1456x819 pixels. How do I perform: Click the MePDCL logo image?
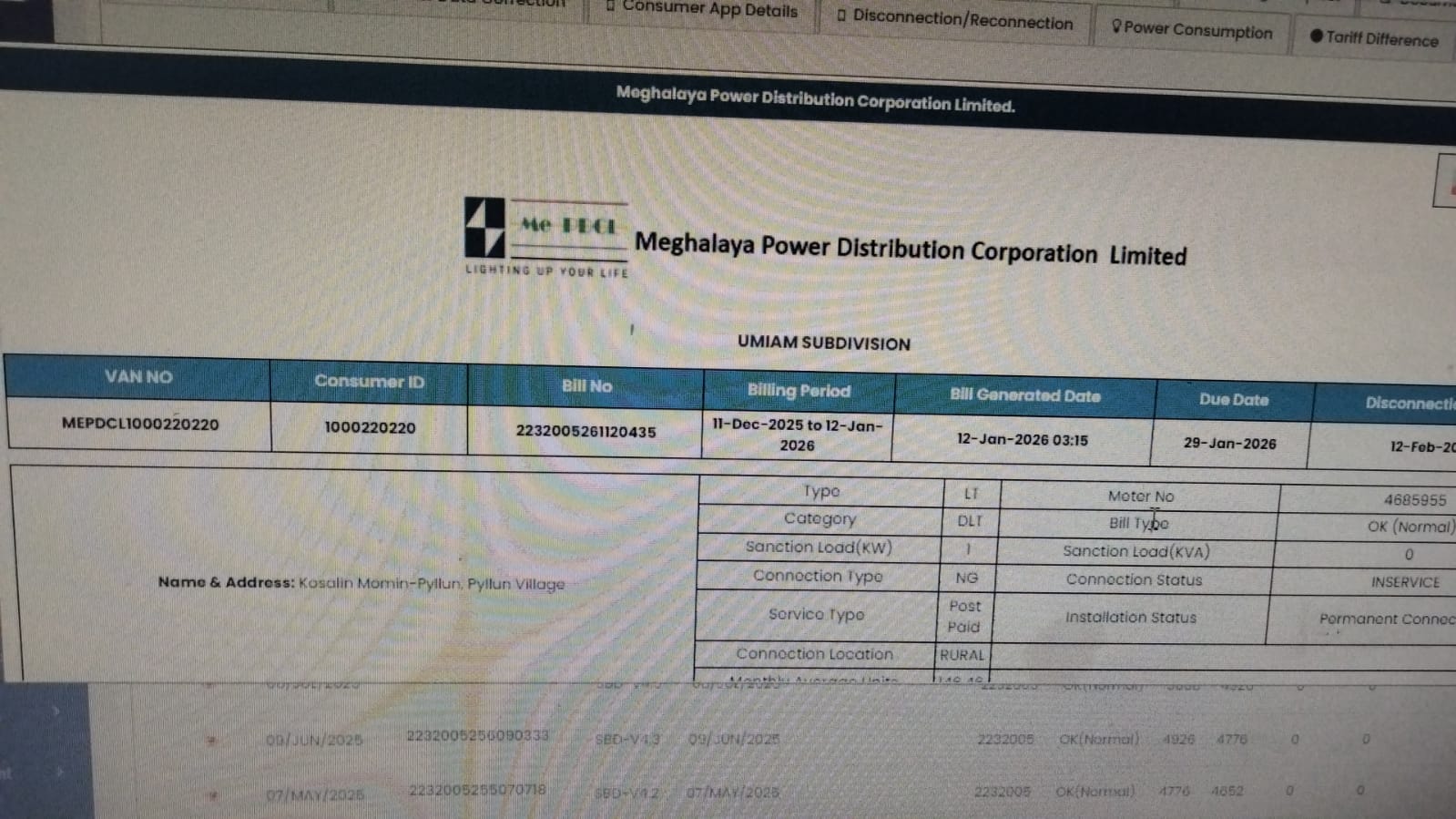tap(546, 237)
